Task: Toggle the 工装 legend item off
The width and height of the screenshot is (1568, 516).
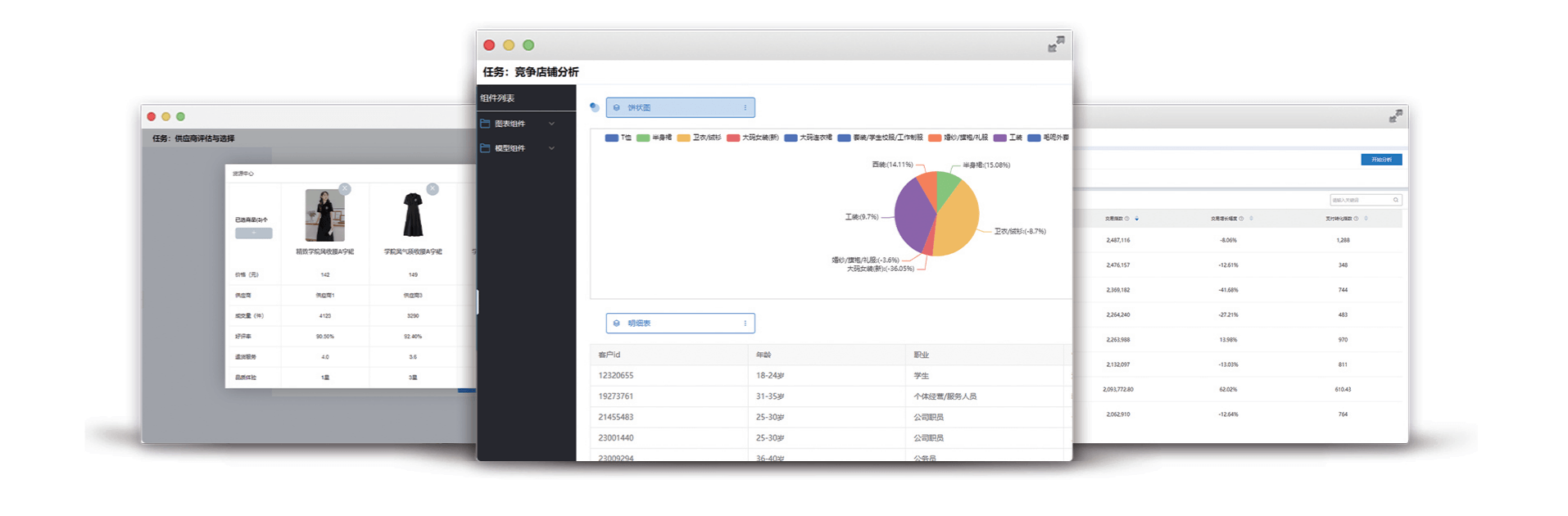Action: pyautogui.click(x=1008, y=138)
